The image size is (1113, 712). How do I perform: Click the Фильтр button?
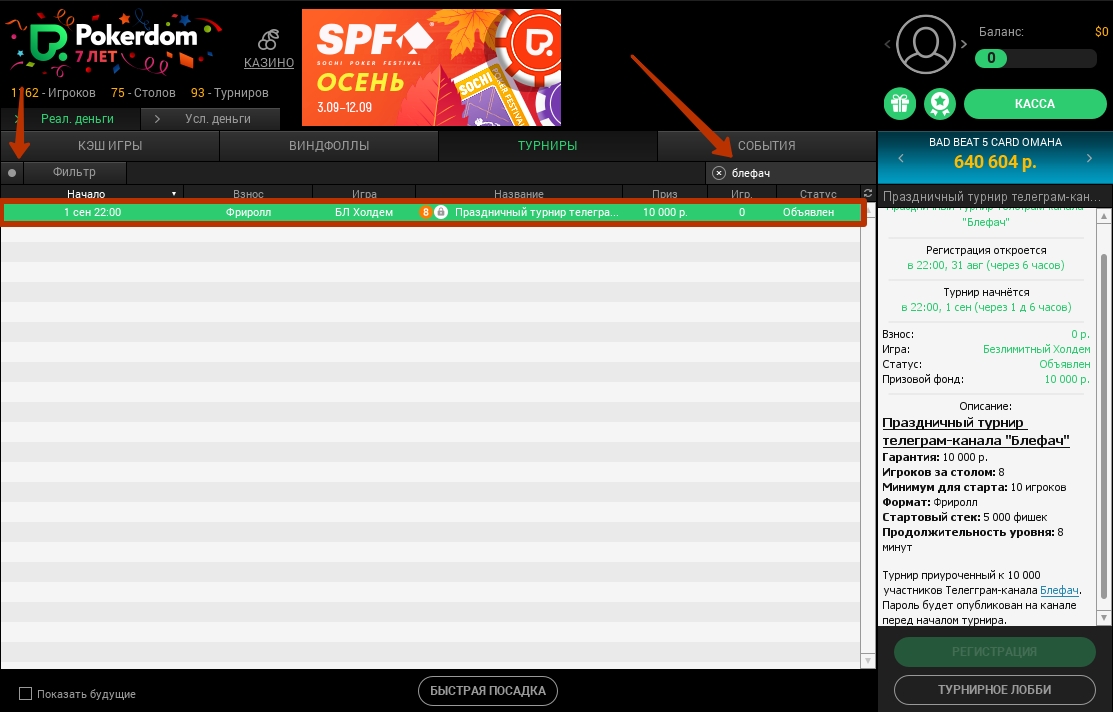point(75,172)
